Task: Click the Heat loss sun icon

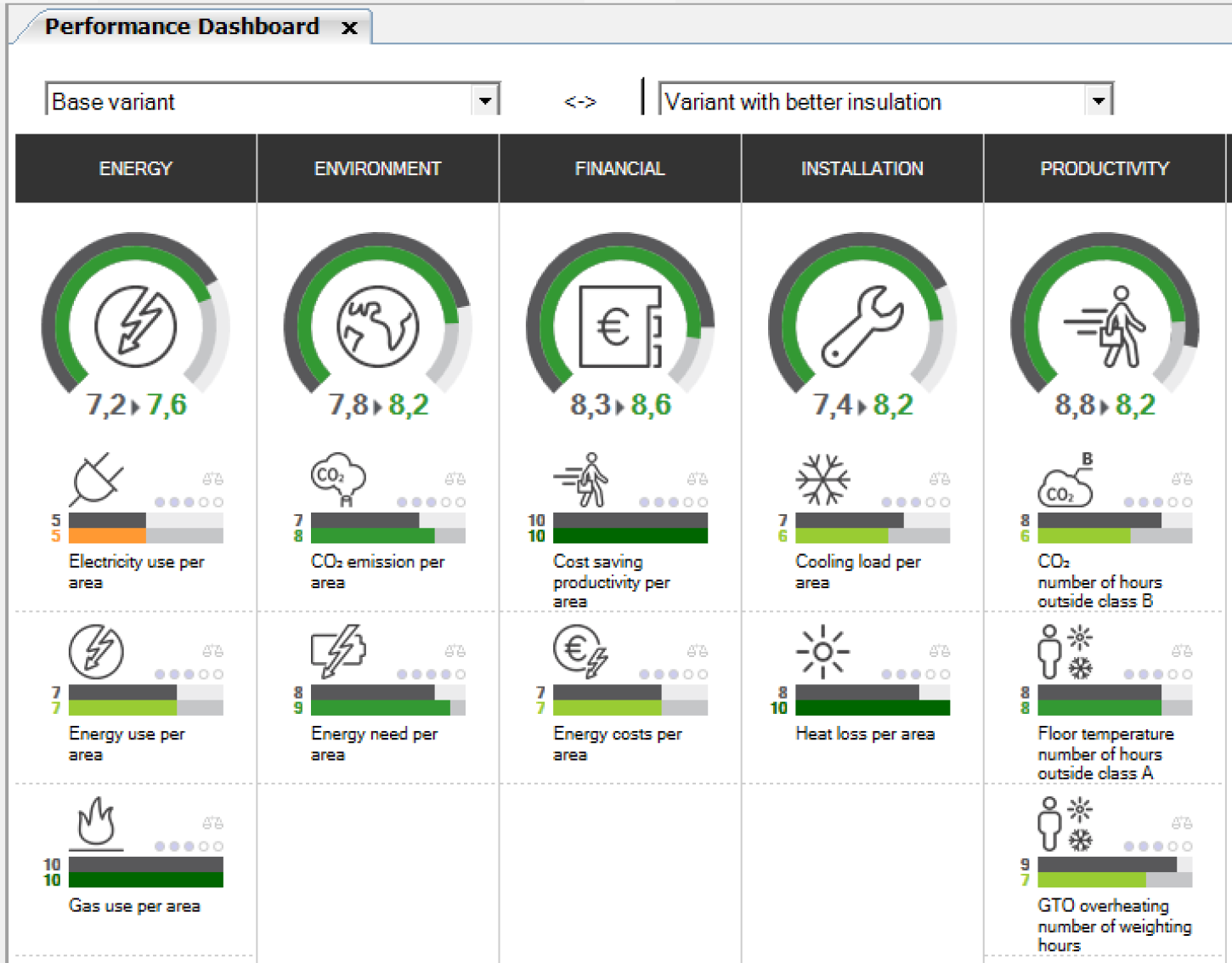Action: point(822,652)
